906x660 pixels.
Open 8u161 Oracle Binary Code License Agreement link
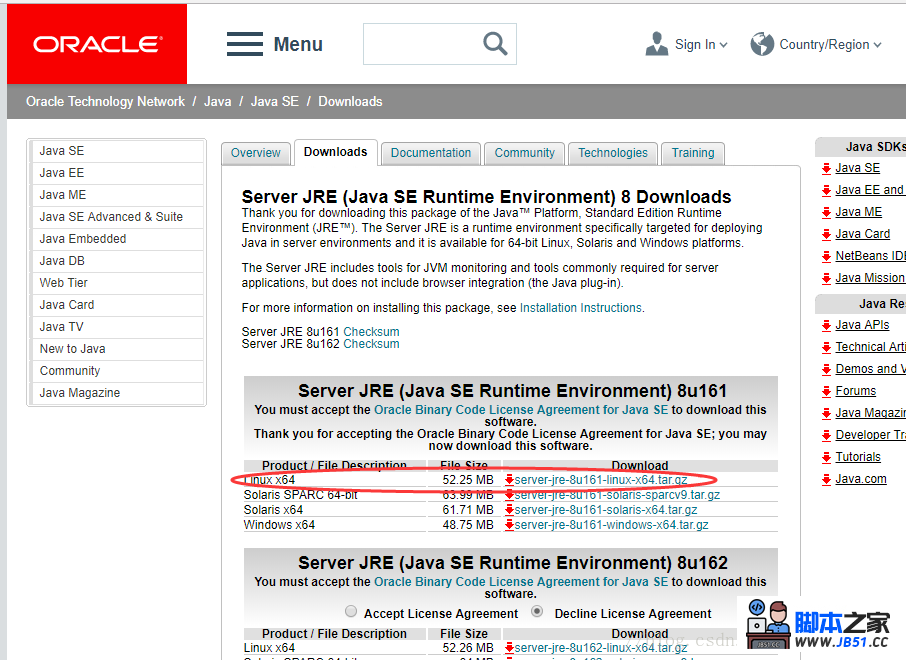521,410
